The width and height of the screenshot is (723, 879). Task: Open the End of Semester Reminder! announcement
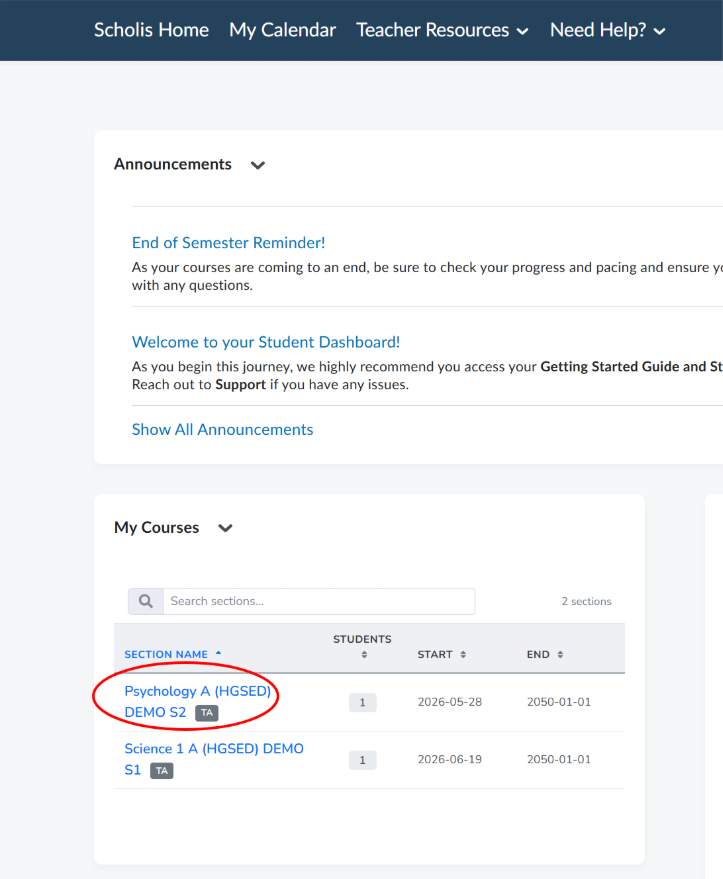(x=228, y=243)
